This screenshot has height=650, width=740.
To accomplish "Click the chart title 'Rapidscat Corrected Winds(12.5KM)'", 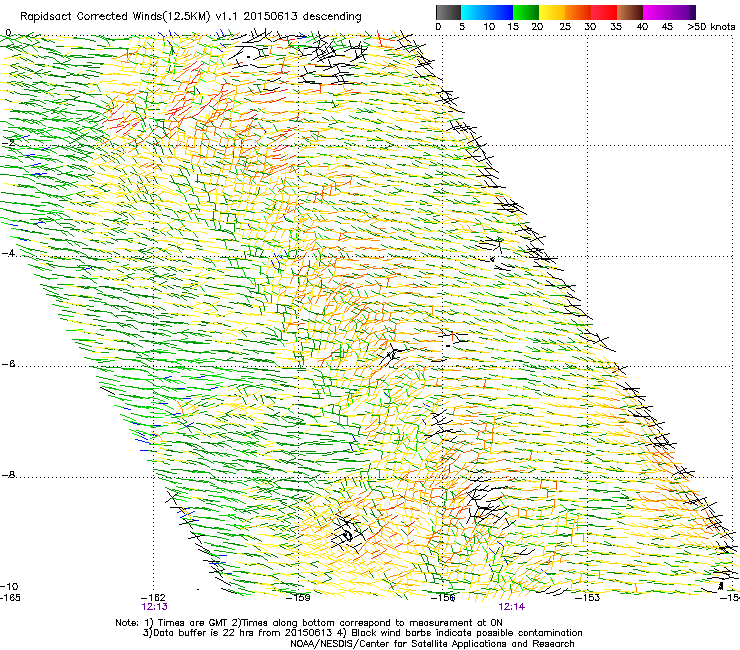I will 115,17.
